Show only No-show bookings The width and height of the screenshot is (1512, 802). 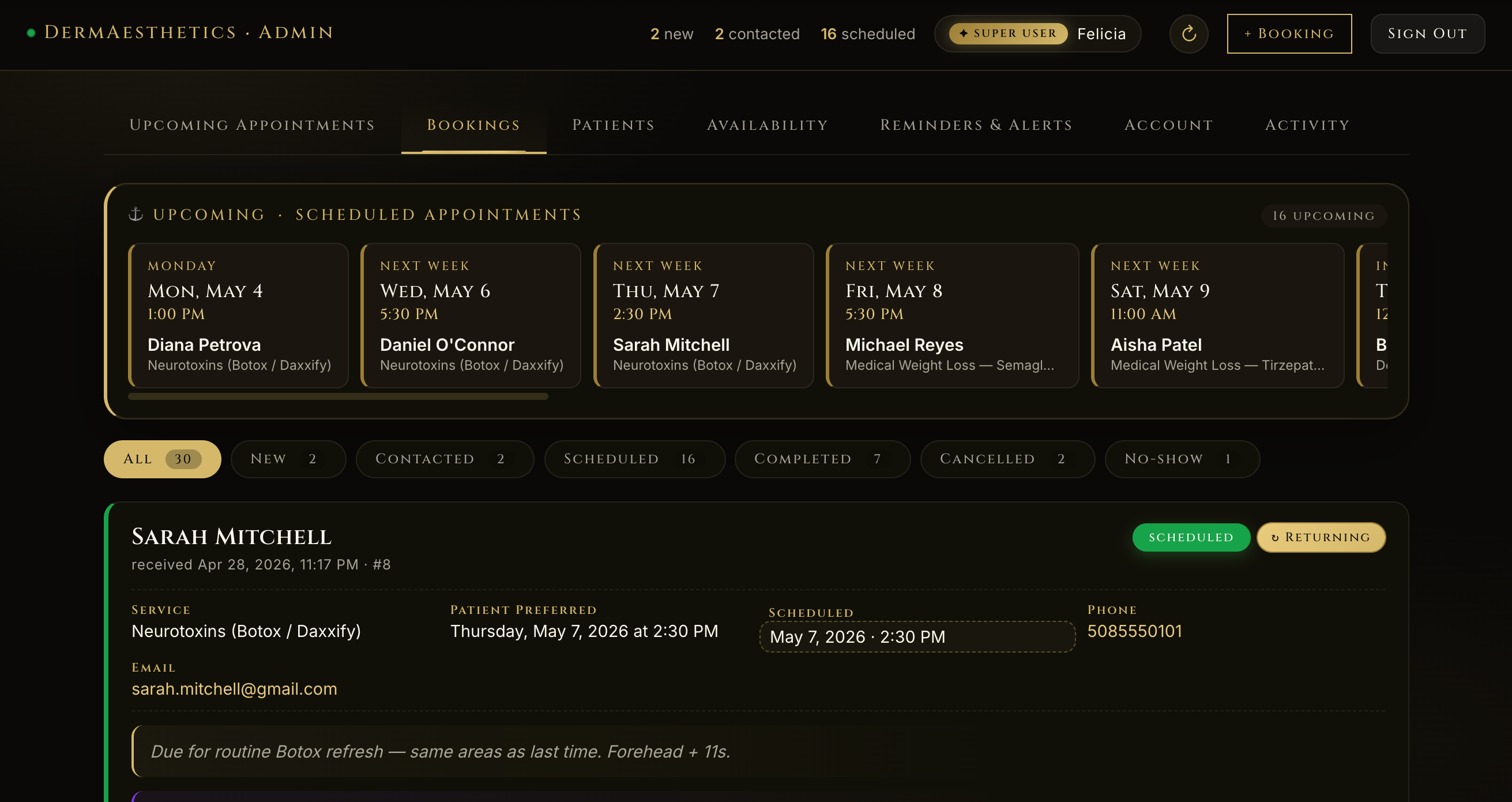pos(1182,459)
